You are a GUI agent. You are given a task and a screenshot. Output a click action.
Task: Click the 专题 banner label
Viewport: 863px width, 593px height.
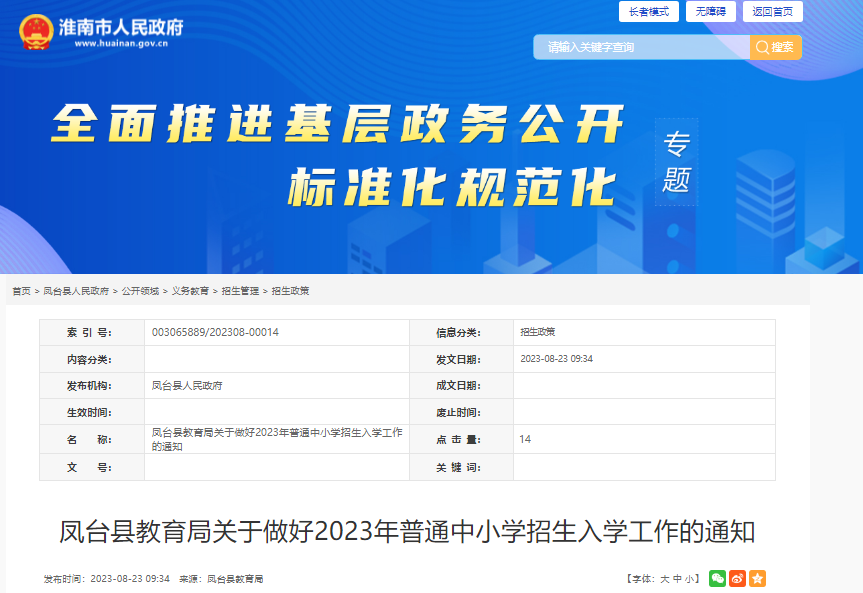tap(676, 162)
